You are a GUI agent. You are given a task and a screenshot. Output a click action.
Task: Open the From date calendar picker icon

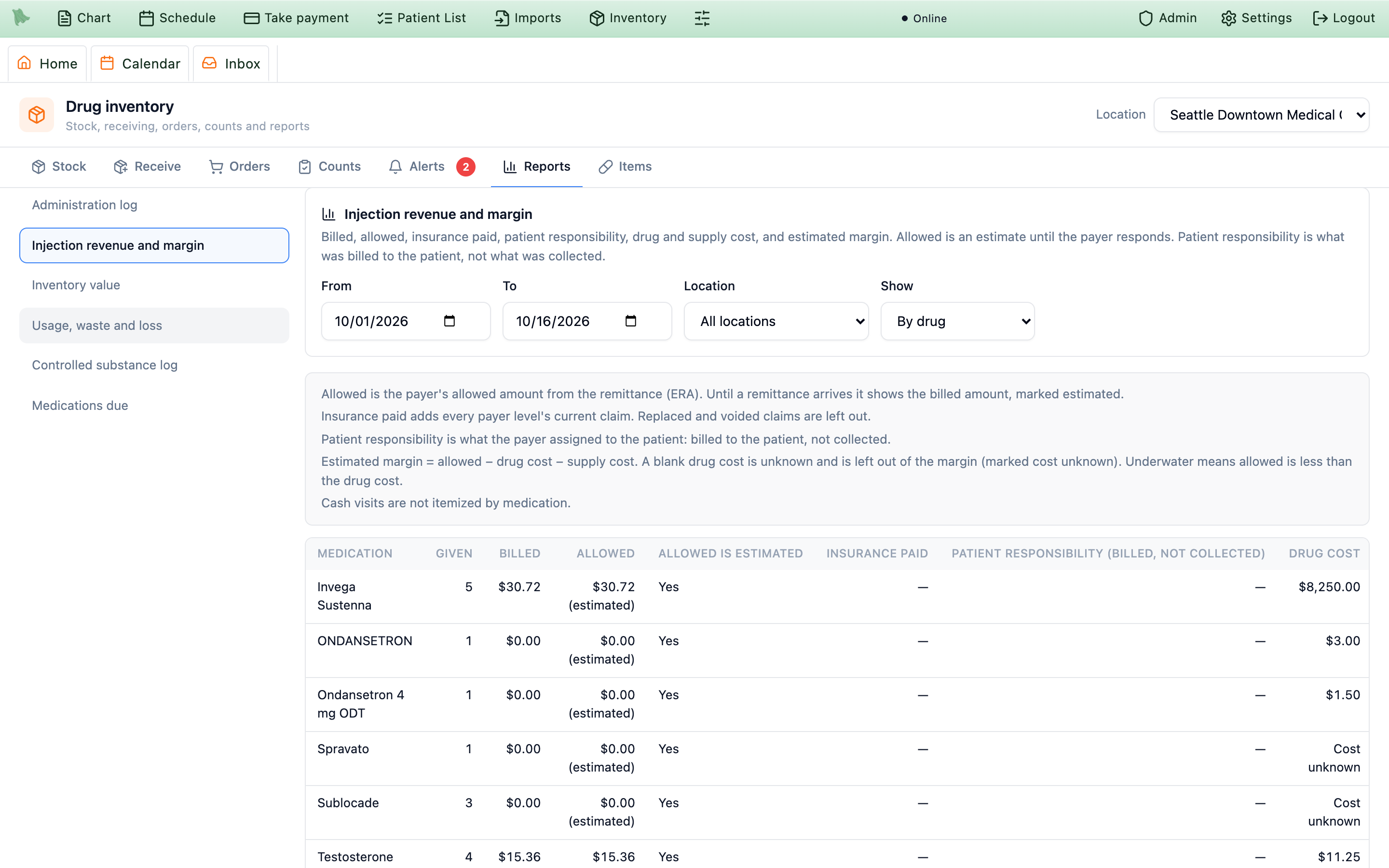pos(449,321)
